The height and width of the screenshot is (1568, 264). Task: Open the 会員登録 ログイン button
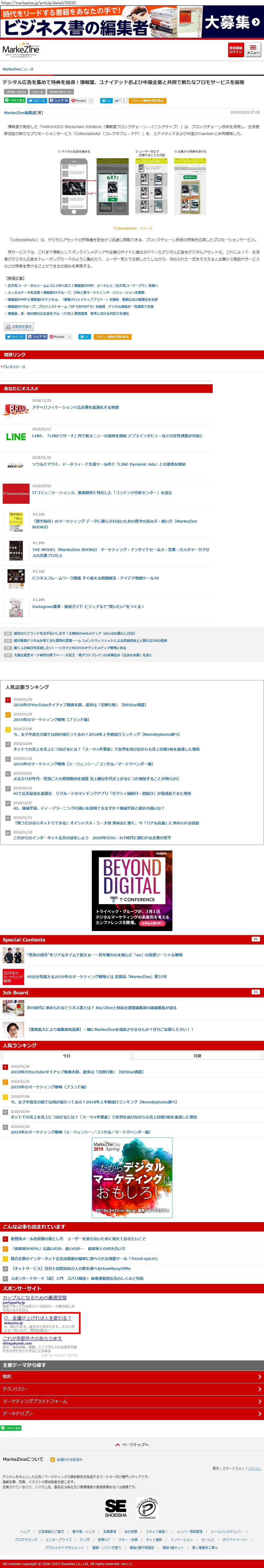tap(236, 50)
